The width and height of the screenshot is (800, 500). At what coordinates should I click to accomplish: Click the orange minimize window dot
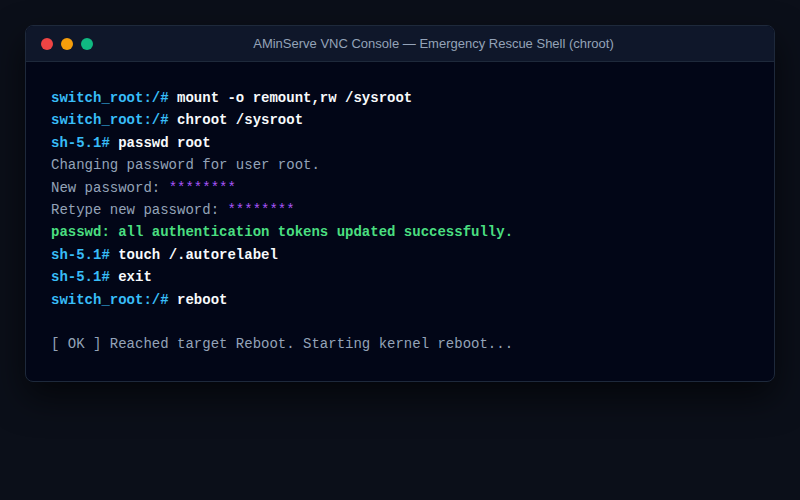(67, 44)
